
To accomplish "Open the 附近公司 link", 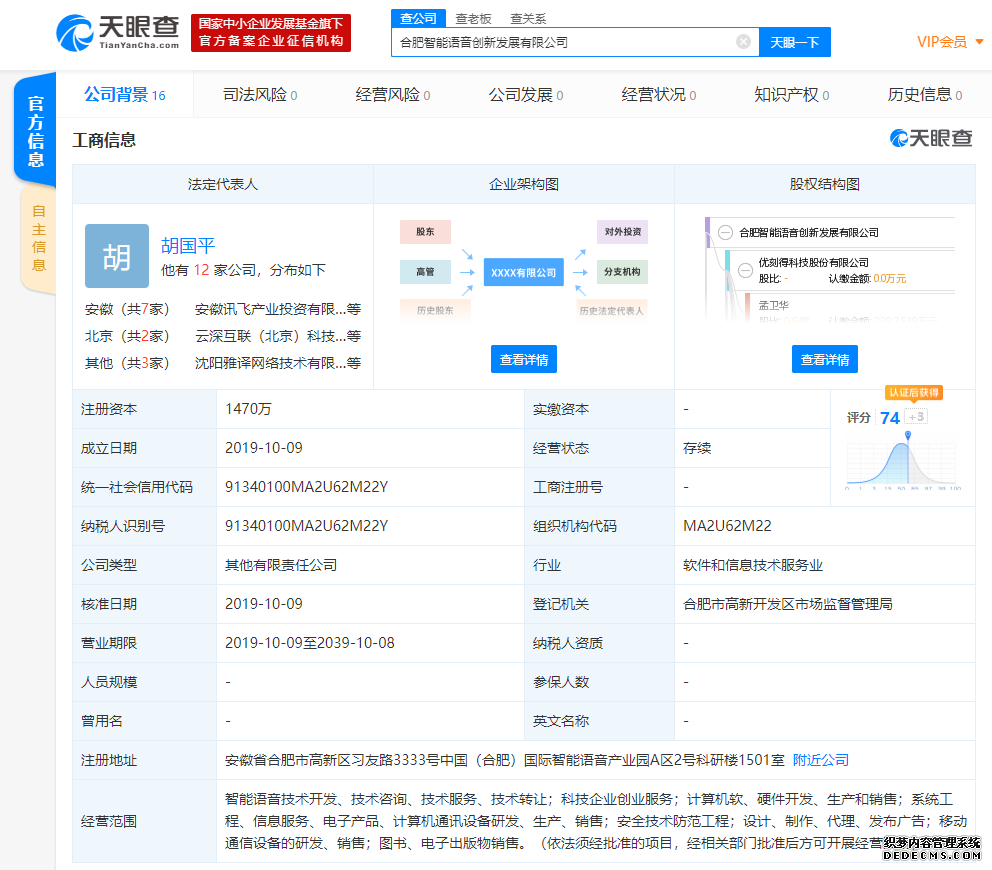I will click(821, 760).
